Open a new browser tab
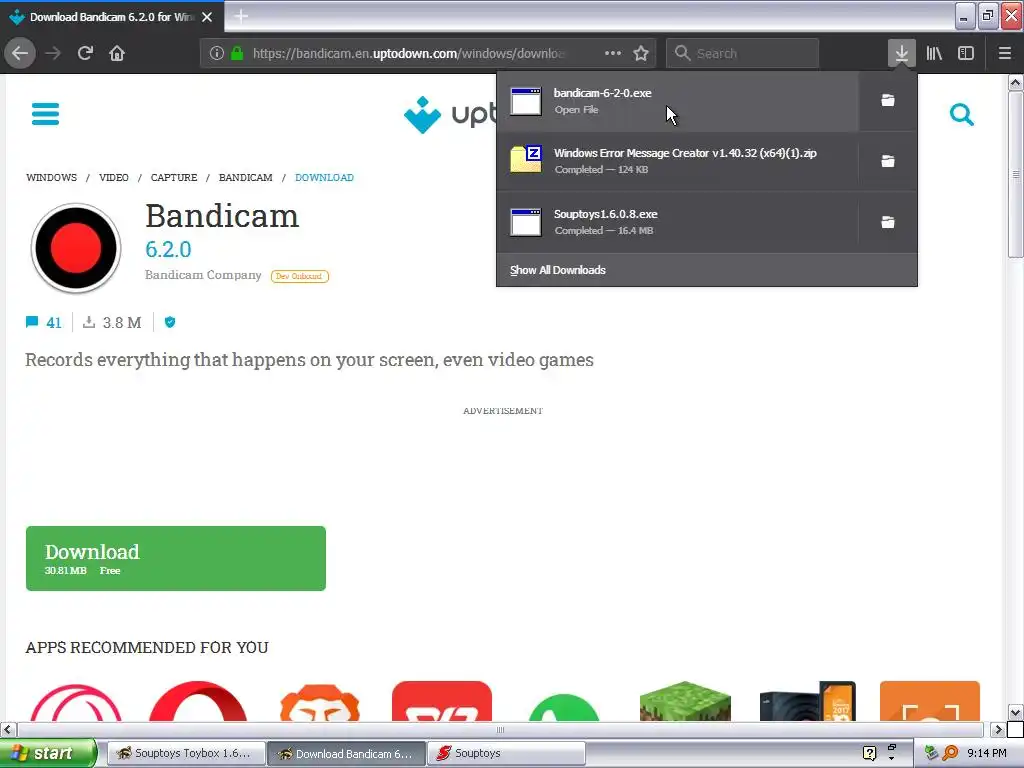 241,16
